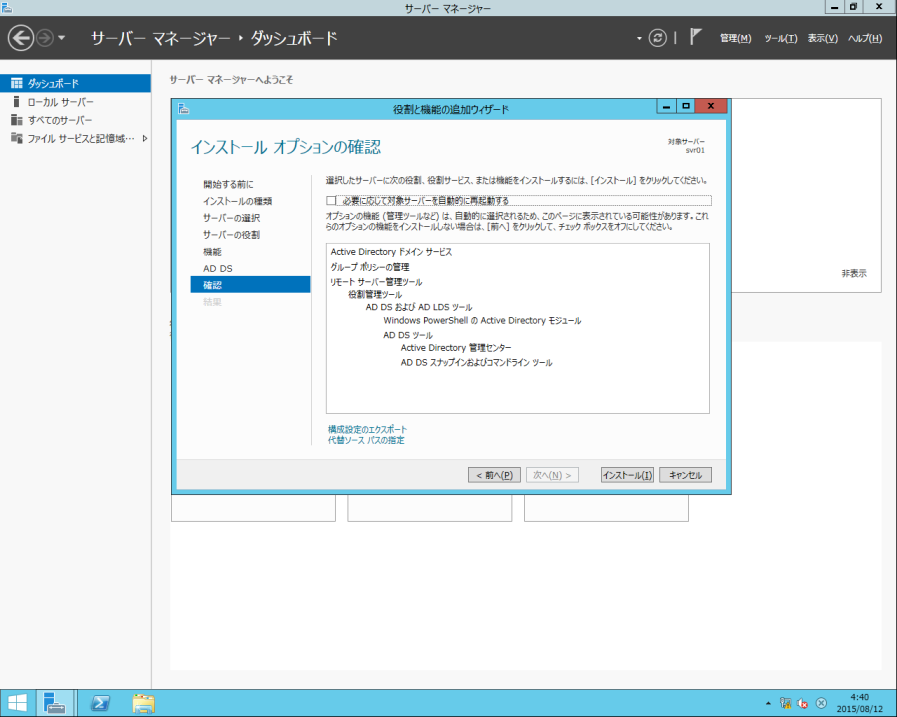The height and width of the screenshot is (717, 897).
Task: Select ダッシュボード in the left sidebar
Action: 76,83
